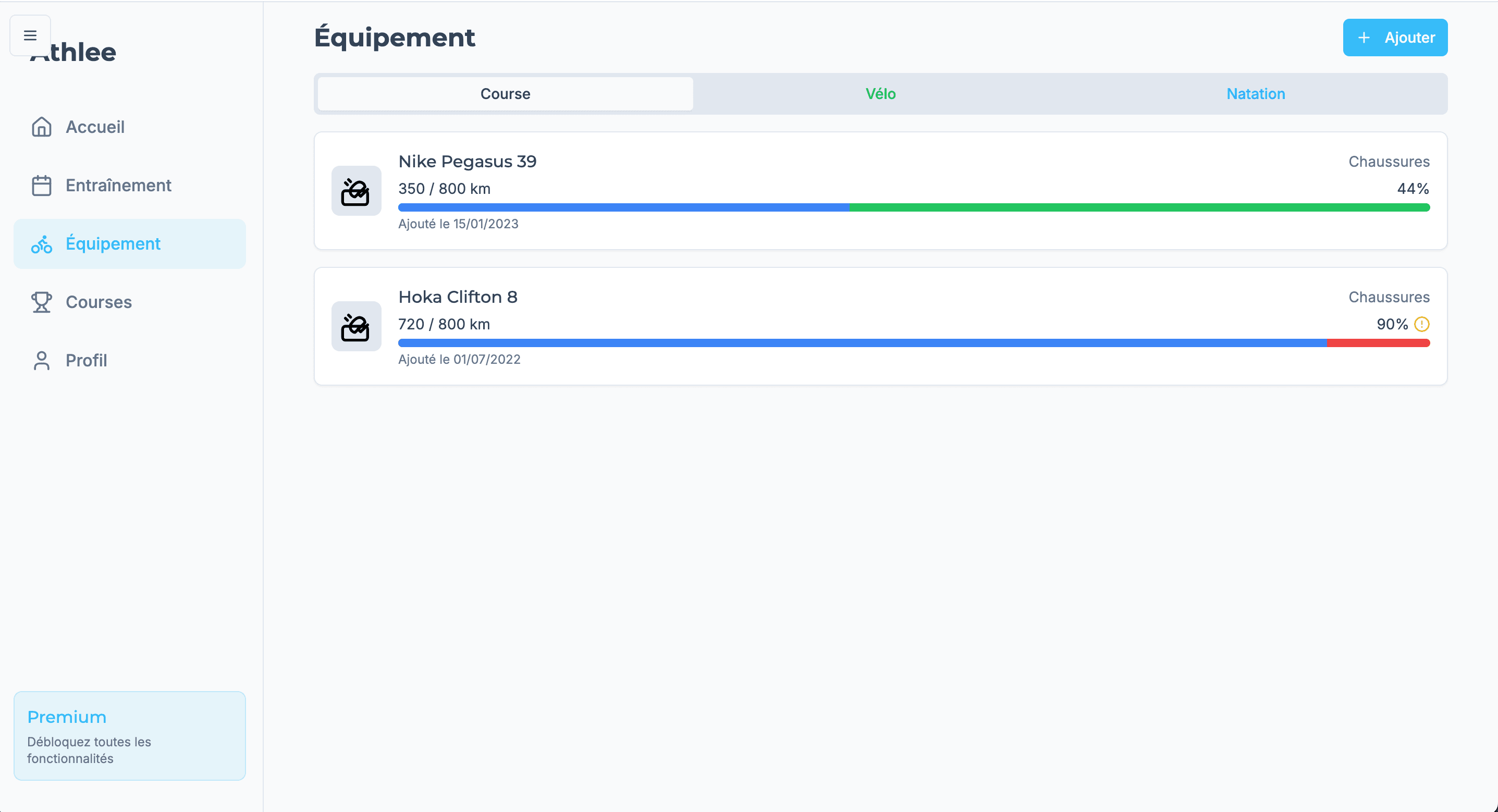
Task: Click Nike Pegasus 39 usage progress bar
Action: (x=913, y=207)
